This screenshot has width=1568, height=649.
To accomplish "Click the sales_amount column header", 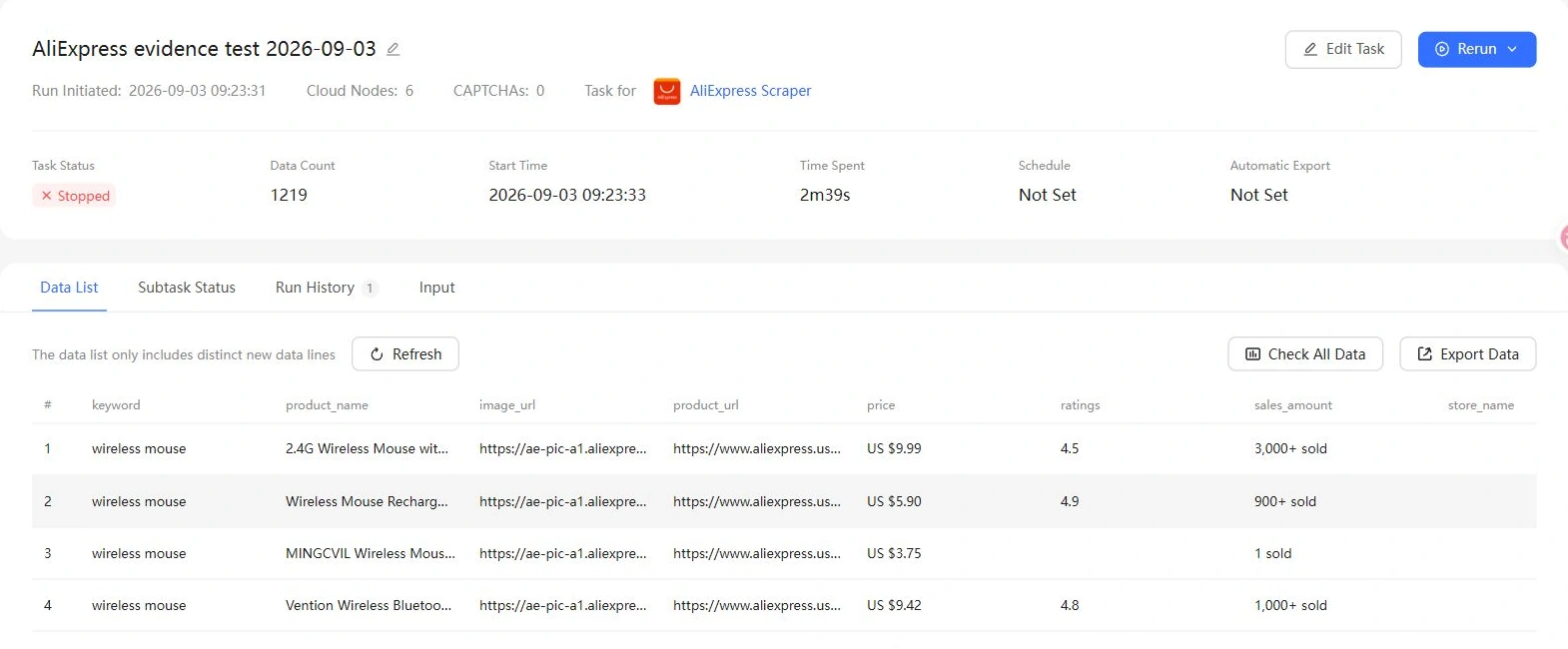I will click(x=1293, y=405).
